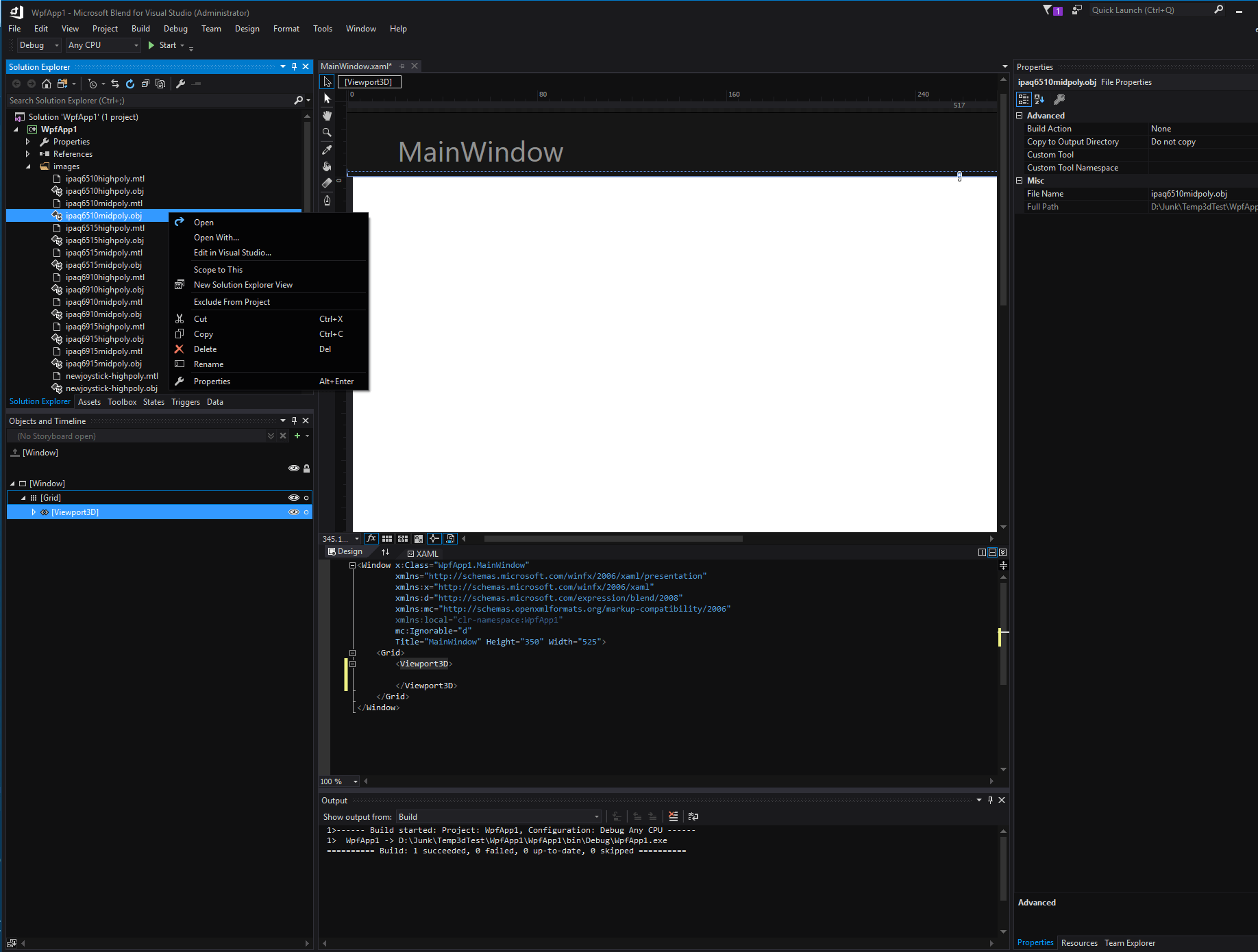Image resolution: width=1258 pixels, height=952 pixels.
Task: Select the Zoom magnifier tool
Action: pyautogui.click(x=328, y=132)
